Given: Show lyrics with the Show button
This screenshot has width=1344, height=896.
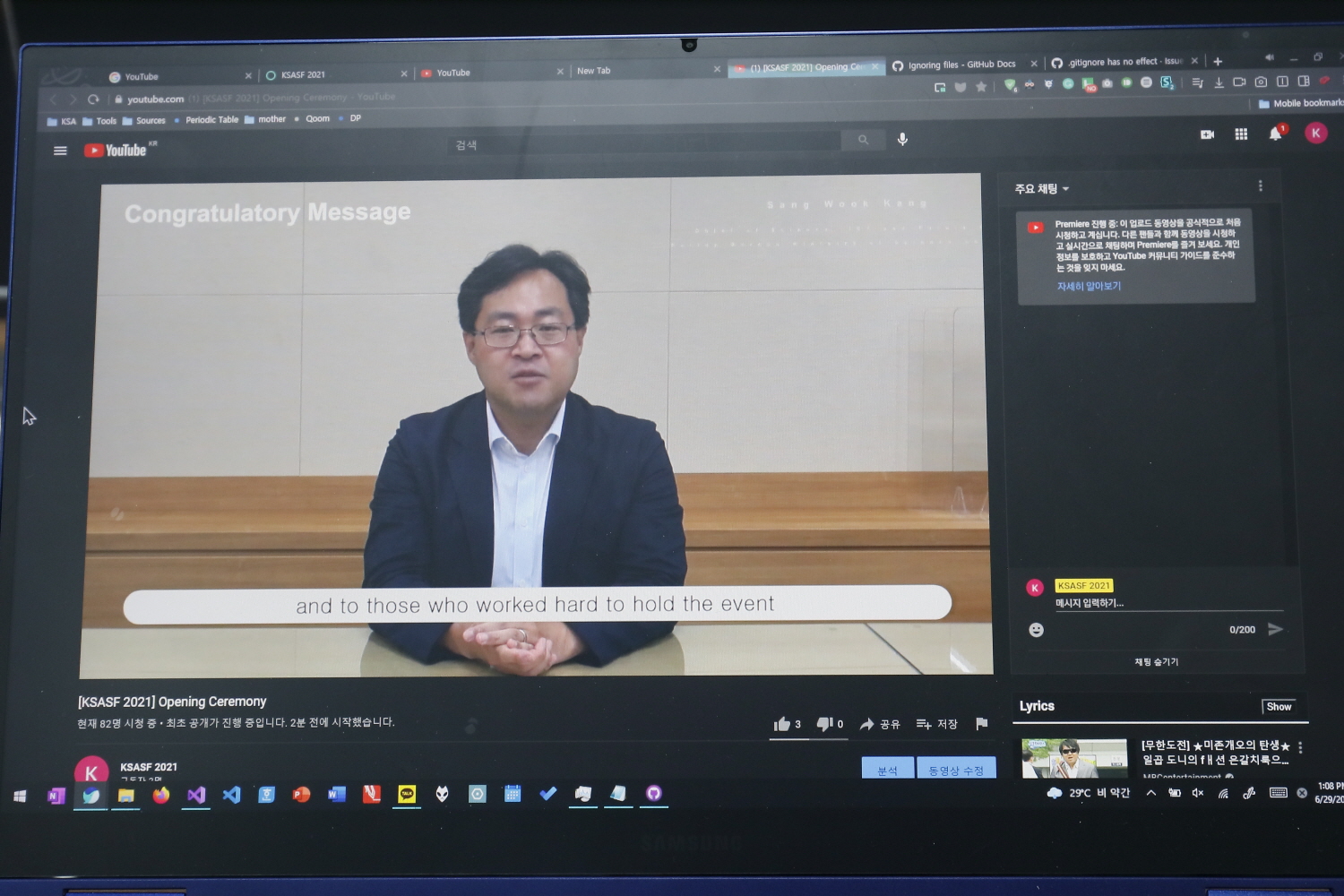Looking at the screenshot, I should coord(1279,707).
